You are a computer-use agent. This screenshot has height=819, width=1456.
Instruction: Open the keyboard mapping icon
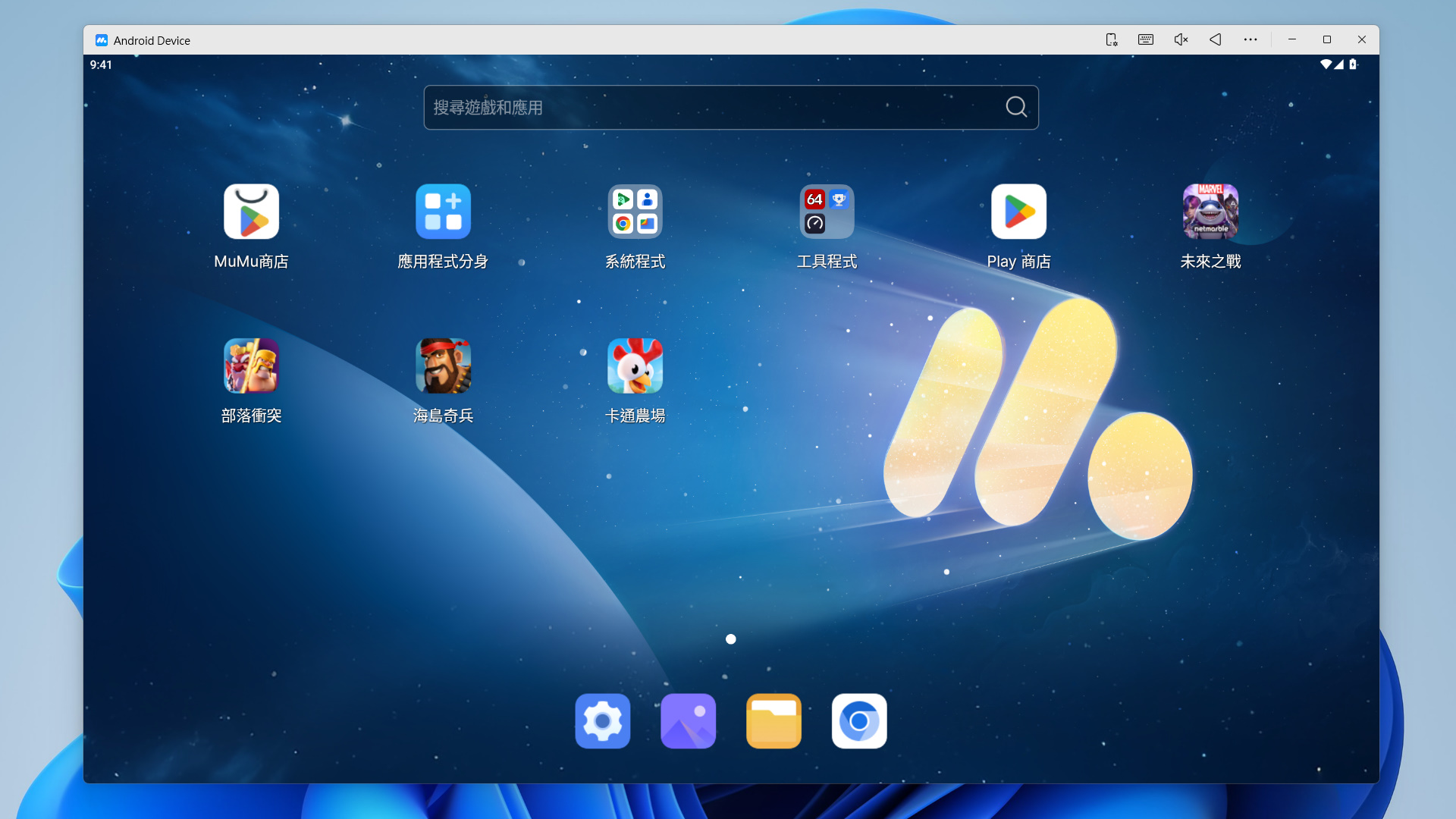1146,39
